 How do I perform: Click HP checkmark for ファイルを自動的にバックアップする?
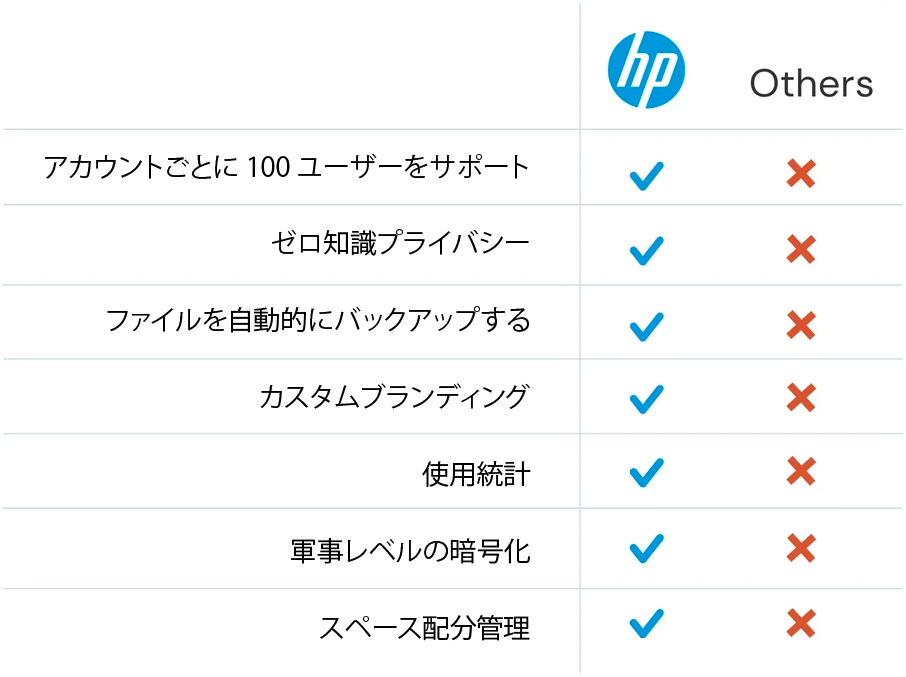coord(647,325)
